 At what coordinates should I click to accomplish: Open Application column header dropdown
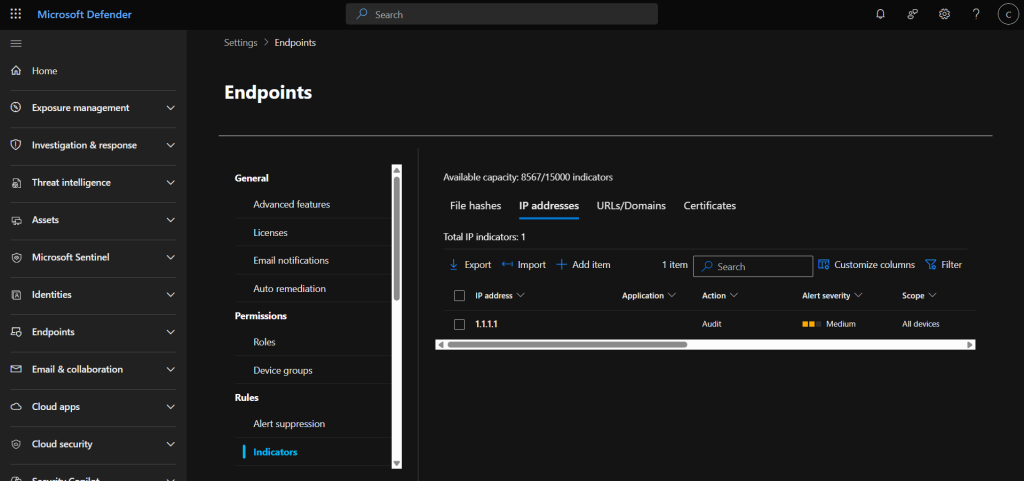tap(648, 296)
